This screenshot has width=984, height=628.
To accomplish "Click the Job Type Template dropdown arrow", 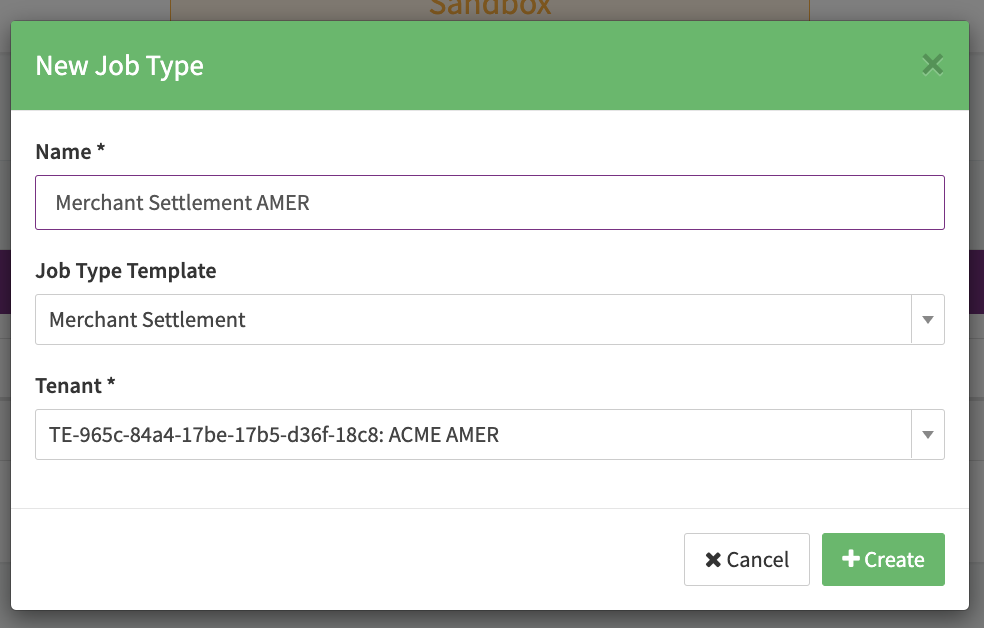I will click(x=927, y=320).
